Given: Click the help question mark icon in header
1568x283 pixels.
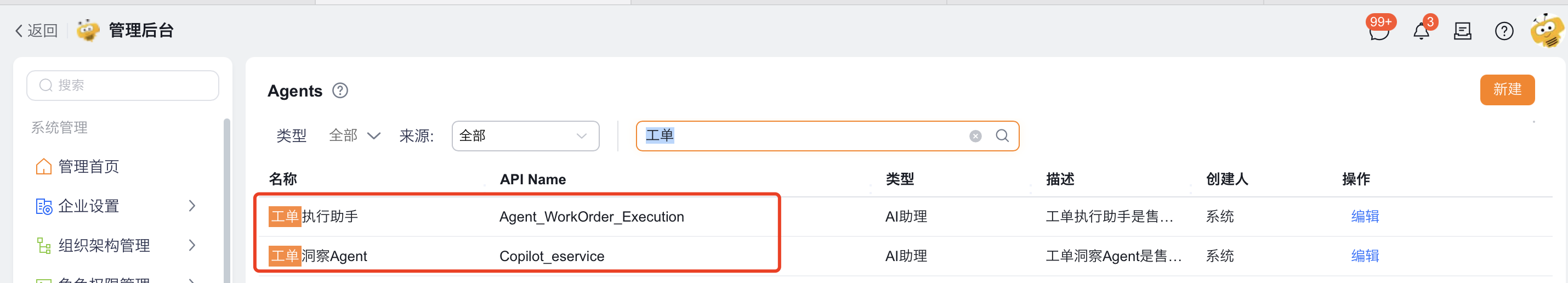Looking at the screenshot, I should (1503, 30).
